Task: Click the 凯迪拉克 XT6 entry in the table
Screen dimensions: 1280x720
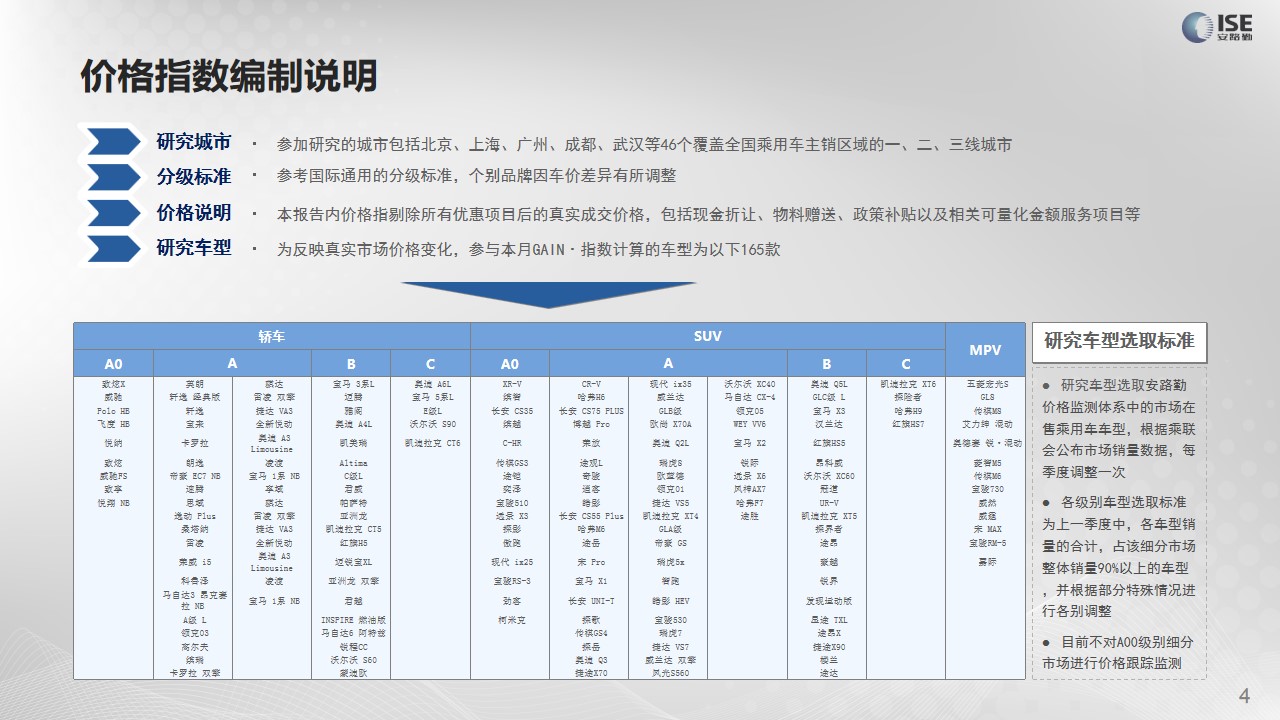Action: click(x=907, y=384)
